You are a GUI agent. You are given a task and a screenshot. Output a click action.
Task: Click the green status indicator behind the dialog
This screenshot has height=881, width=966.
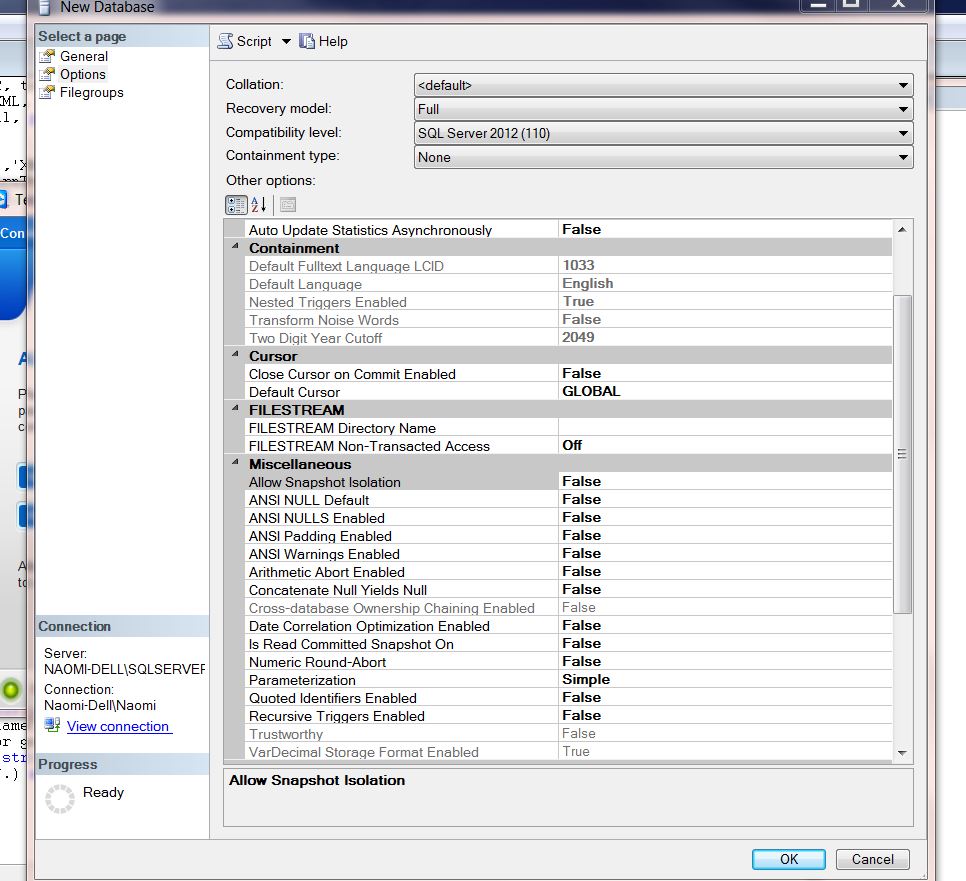pyautogui.click(x=11, y=689)
